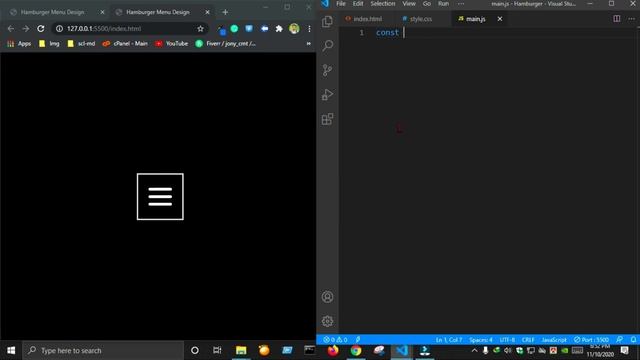The height and width of the screenshot is (360, 640).
Task: Expand the hidden VS Code menu items
Action: click(x=461, y=4)
